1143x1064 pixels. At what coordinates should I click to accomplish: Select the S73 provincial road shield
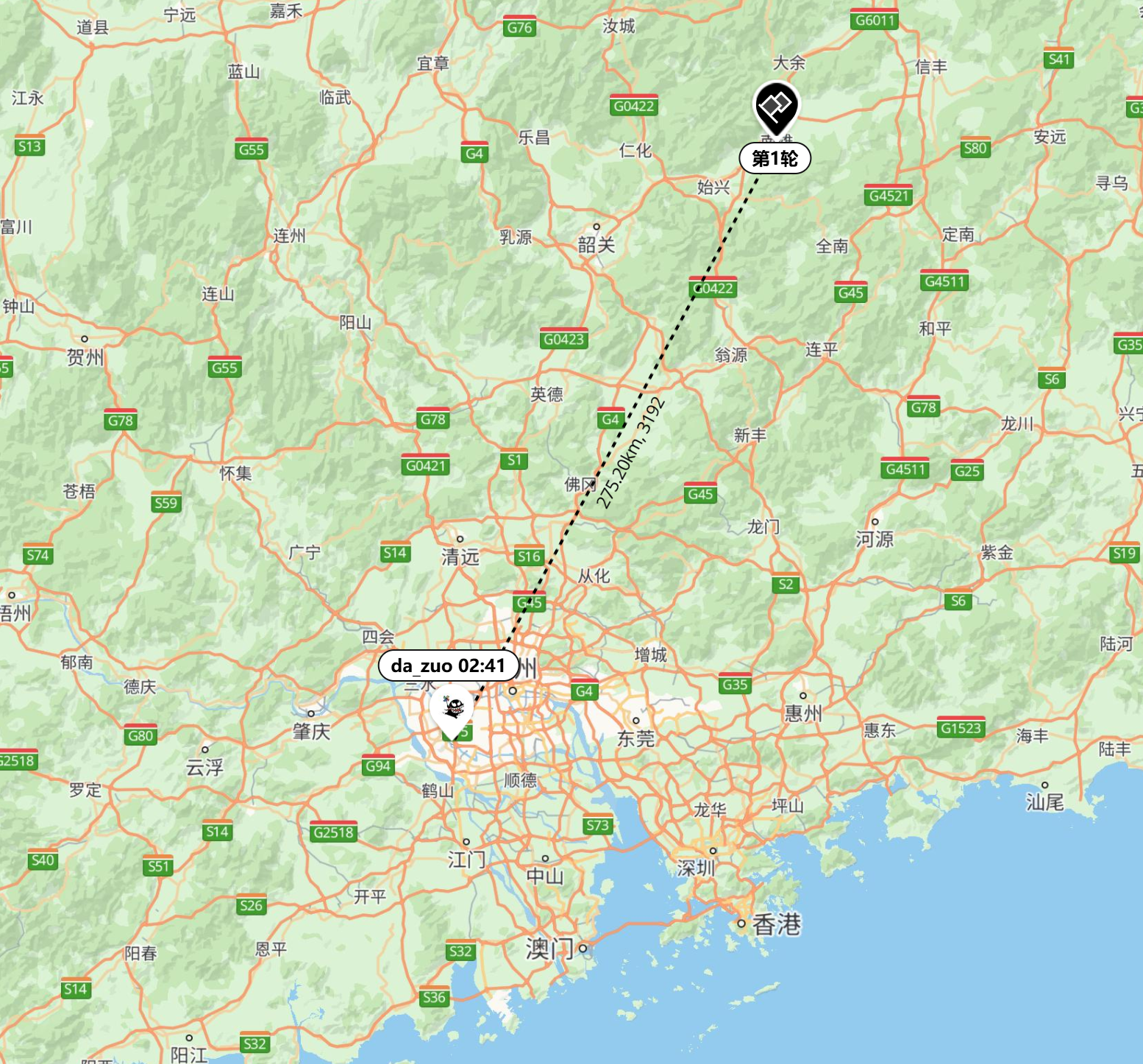point(597,825)
